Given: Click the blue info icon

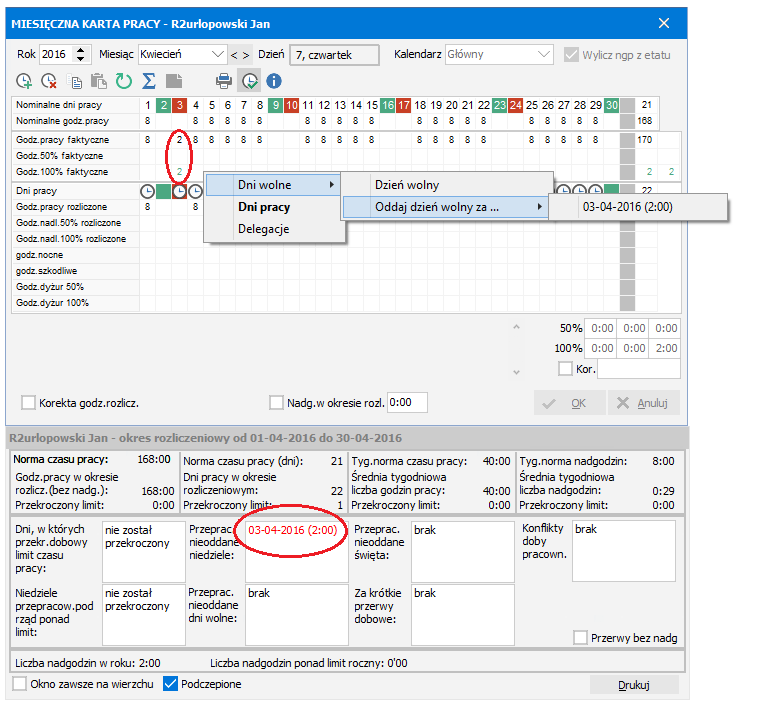Looking at the screenshot, I should 273,81.
